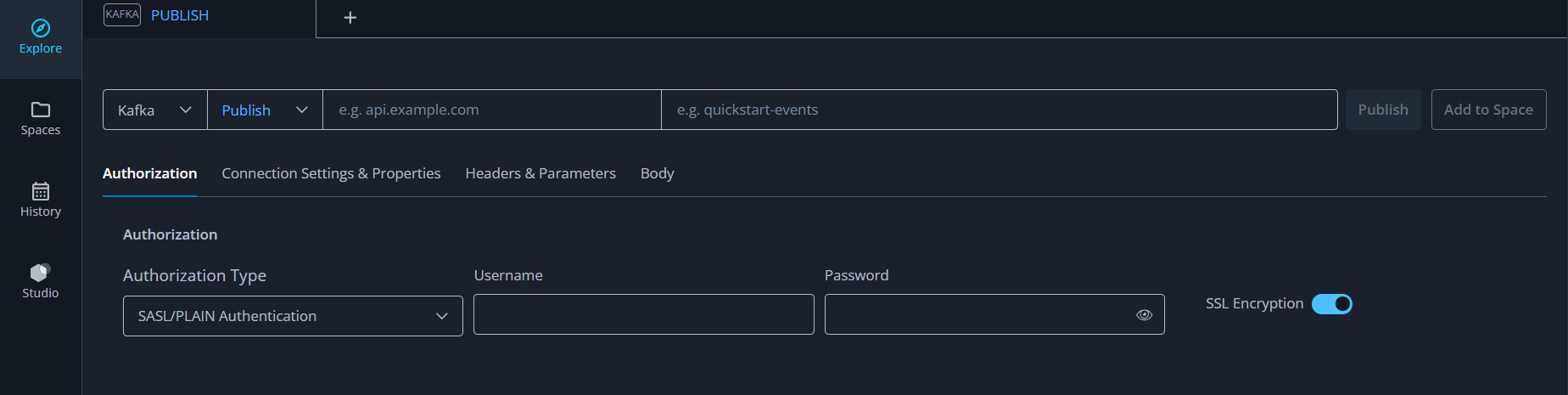
Task: Expand SASL/PLAIN Authentication type dropdown
Action: 293,316
